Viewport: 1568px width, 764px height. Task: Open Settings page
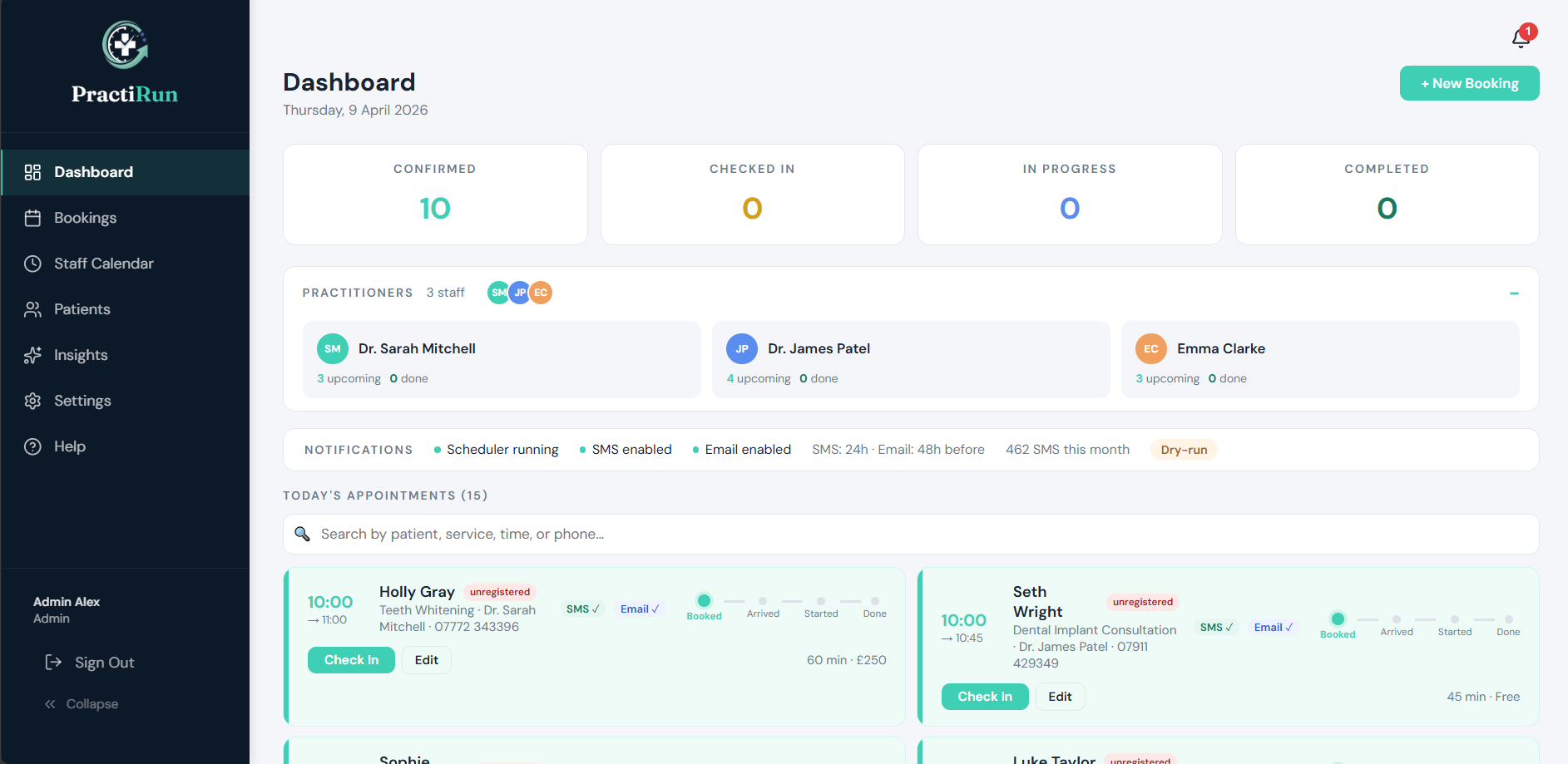tap(125, 401)
